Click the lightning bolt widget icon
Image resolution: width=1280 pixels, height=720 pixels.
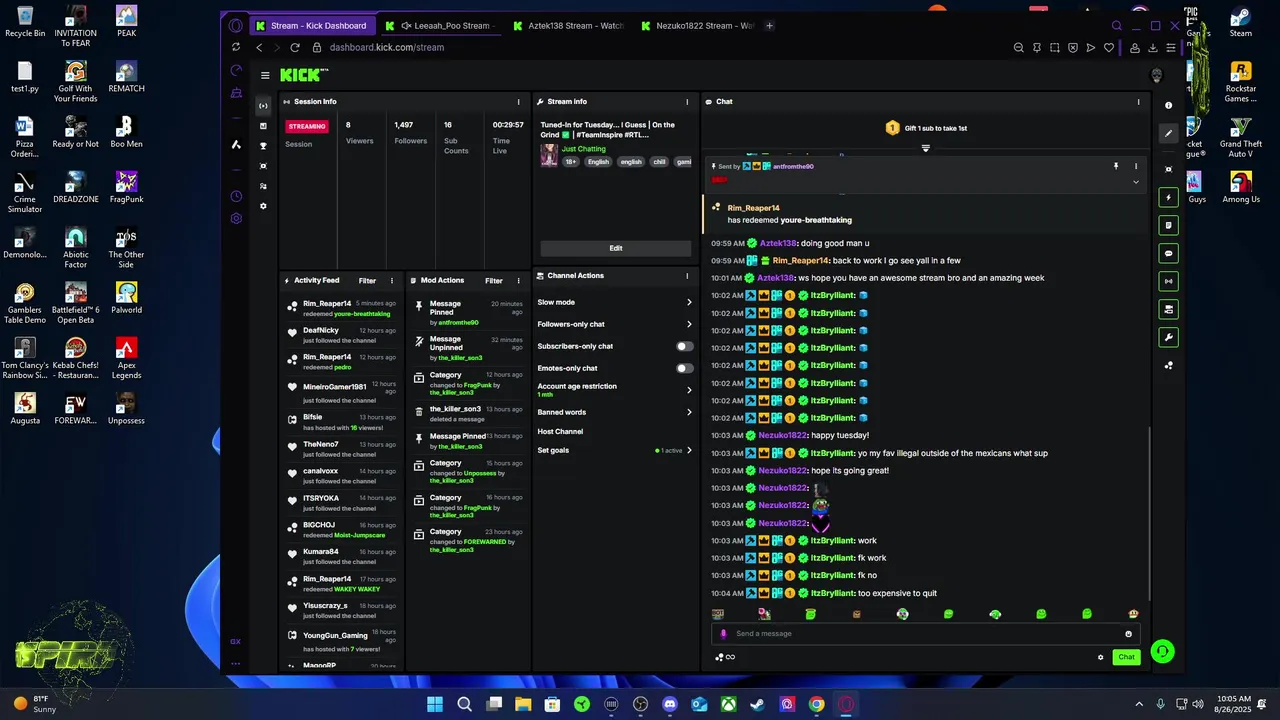(1168, 197)
